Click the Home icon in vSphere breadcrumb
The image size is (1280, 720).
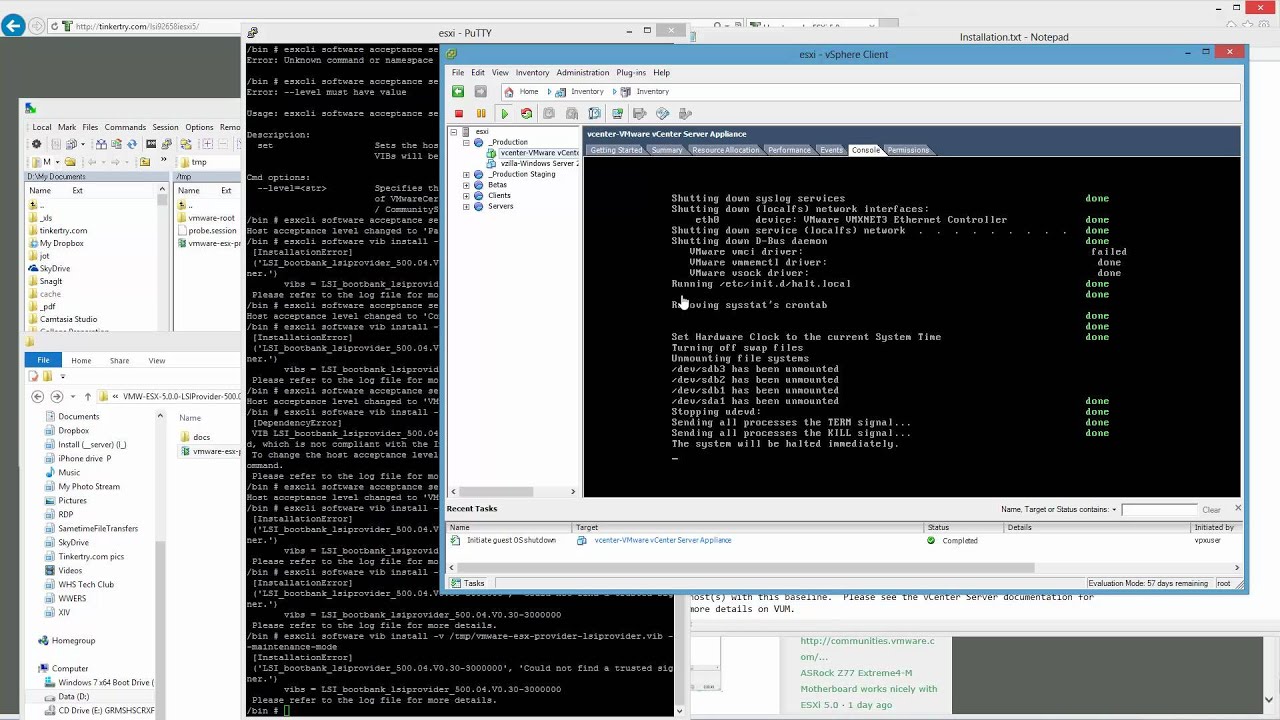[x=509, y=92]
